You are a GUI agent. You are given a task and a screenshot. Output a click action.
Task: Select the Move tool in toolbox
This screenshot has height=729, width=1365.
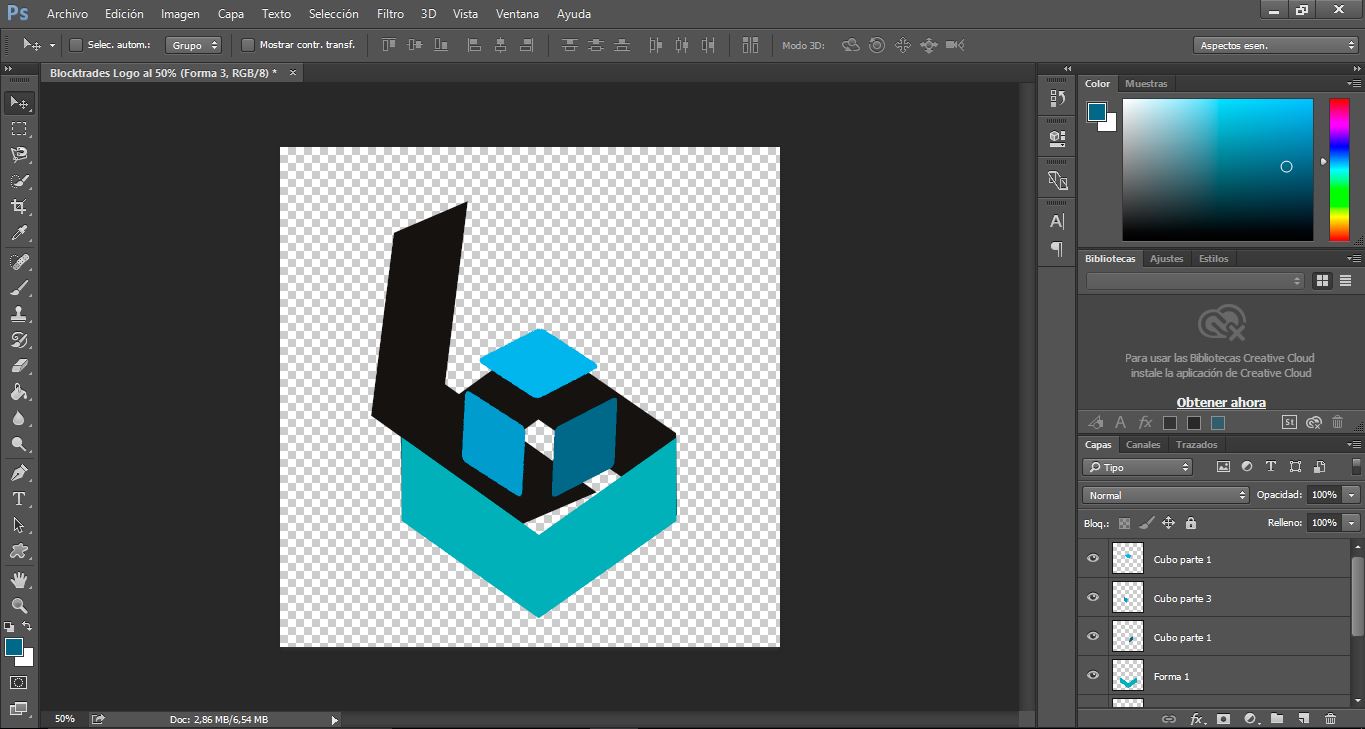(x=19, y=103)
